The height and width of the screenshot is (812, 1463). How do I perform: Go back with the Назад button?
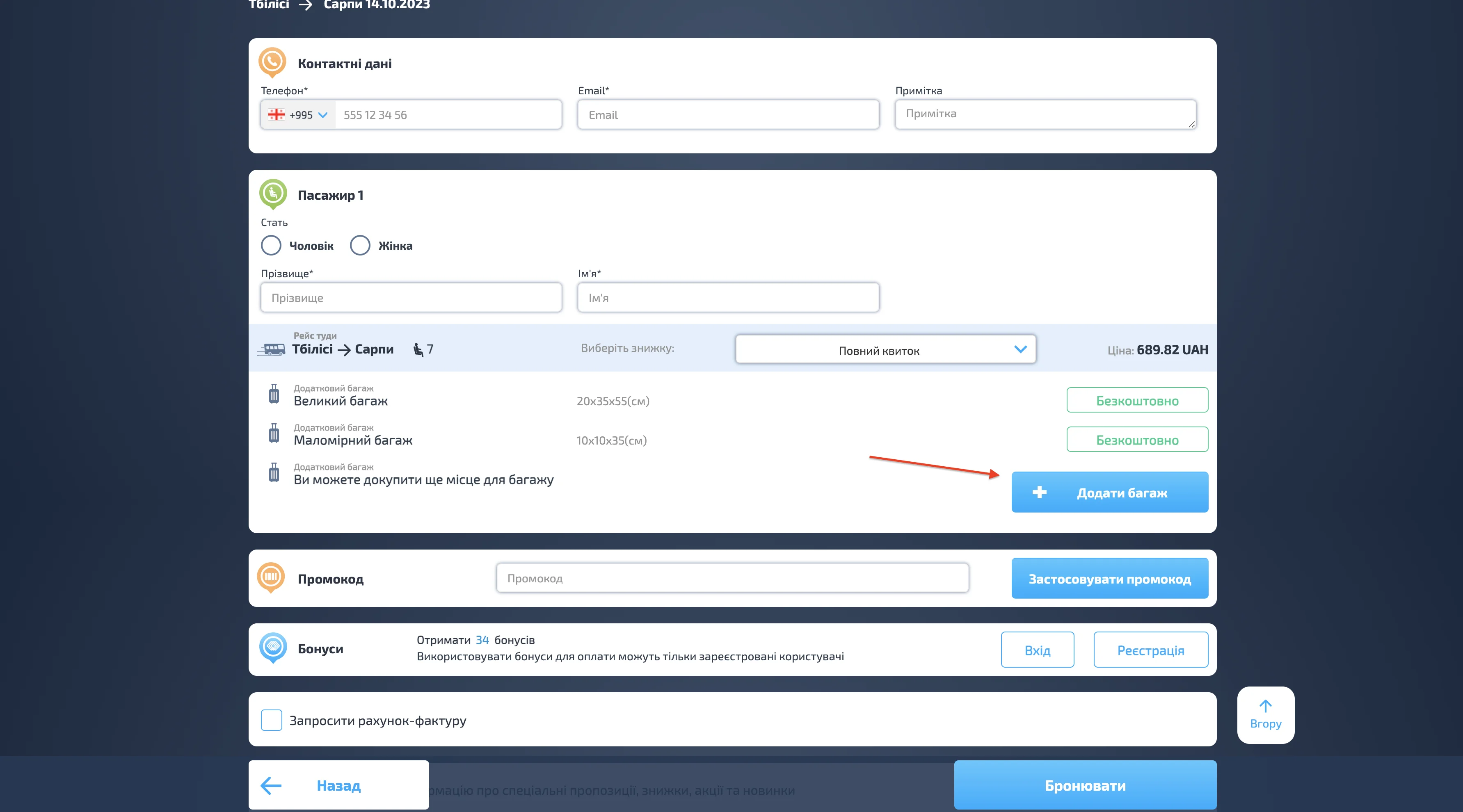[x=338, y=785]
